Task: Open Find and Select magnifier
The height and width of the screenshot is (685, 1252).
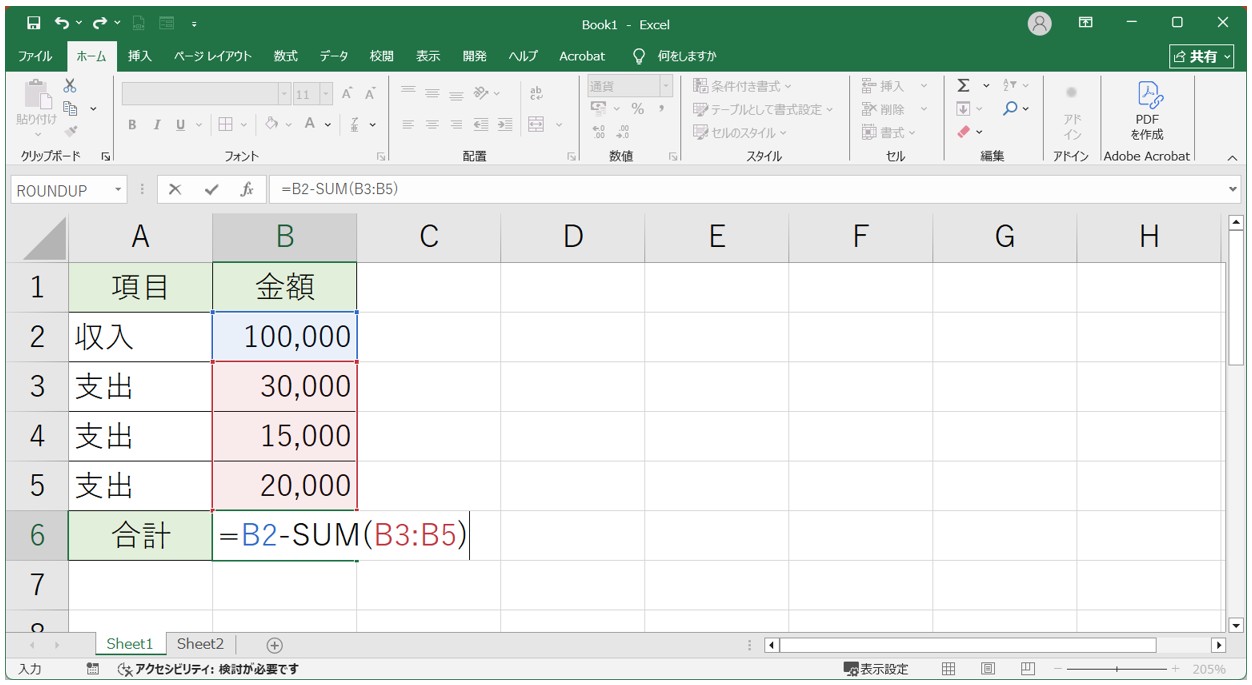Action: coord(1010,109)
